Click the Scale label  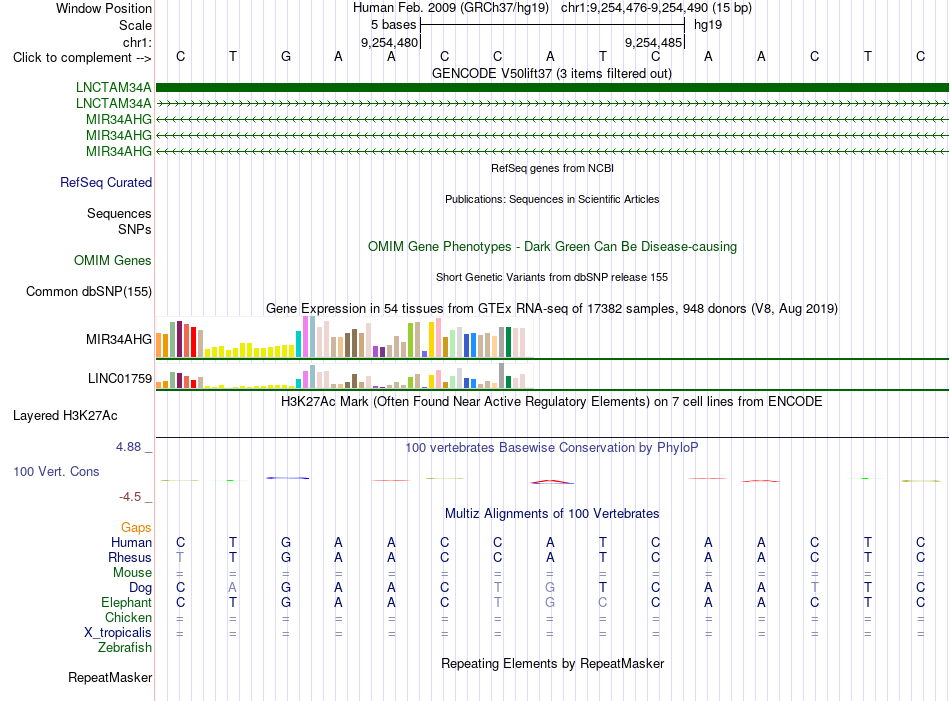135,25
